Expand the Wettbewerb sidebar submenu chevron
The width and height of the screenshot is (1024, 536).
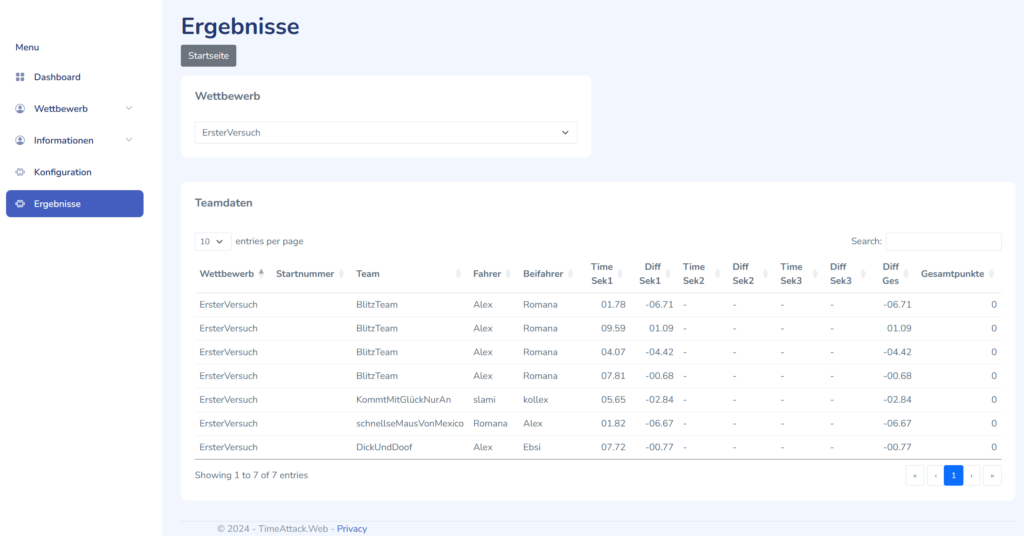click(x=129, y=108)
